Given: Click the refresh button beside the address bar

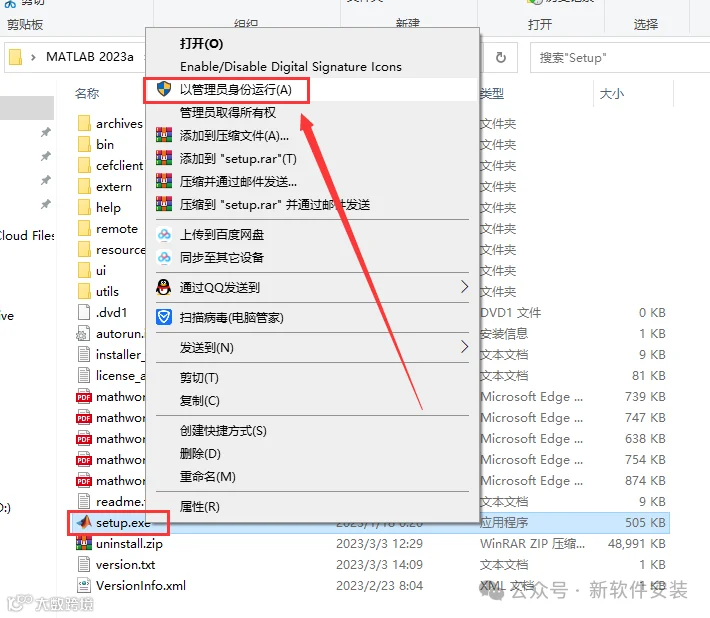Looking at the screenshot, I should point(500,57).
